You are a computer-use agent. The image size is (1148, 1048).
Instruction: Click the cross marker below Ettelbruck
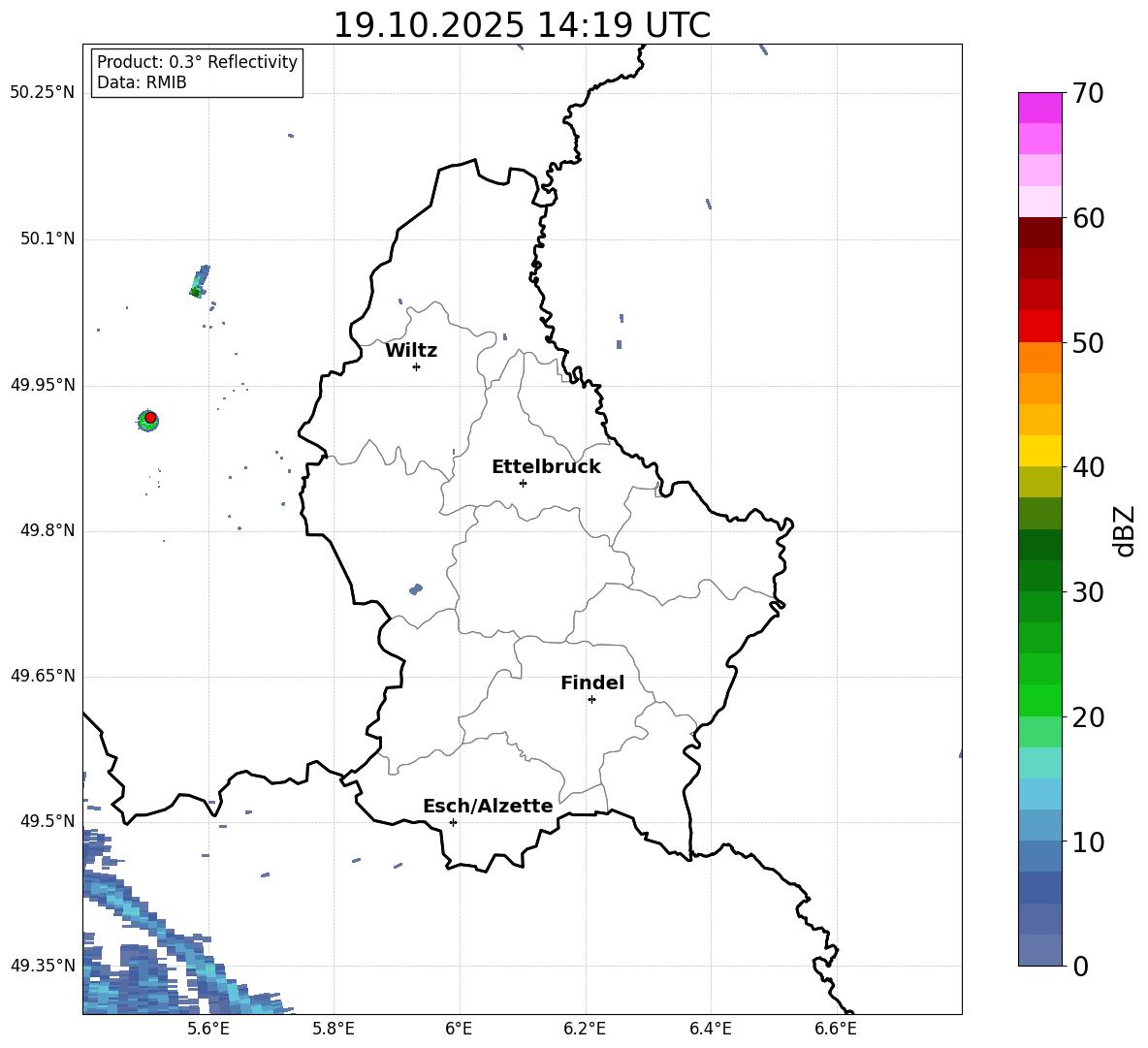tap(523, 483)
